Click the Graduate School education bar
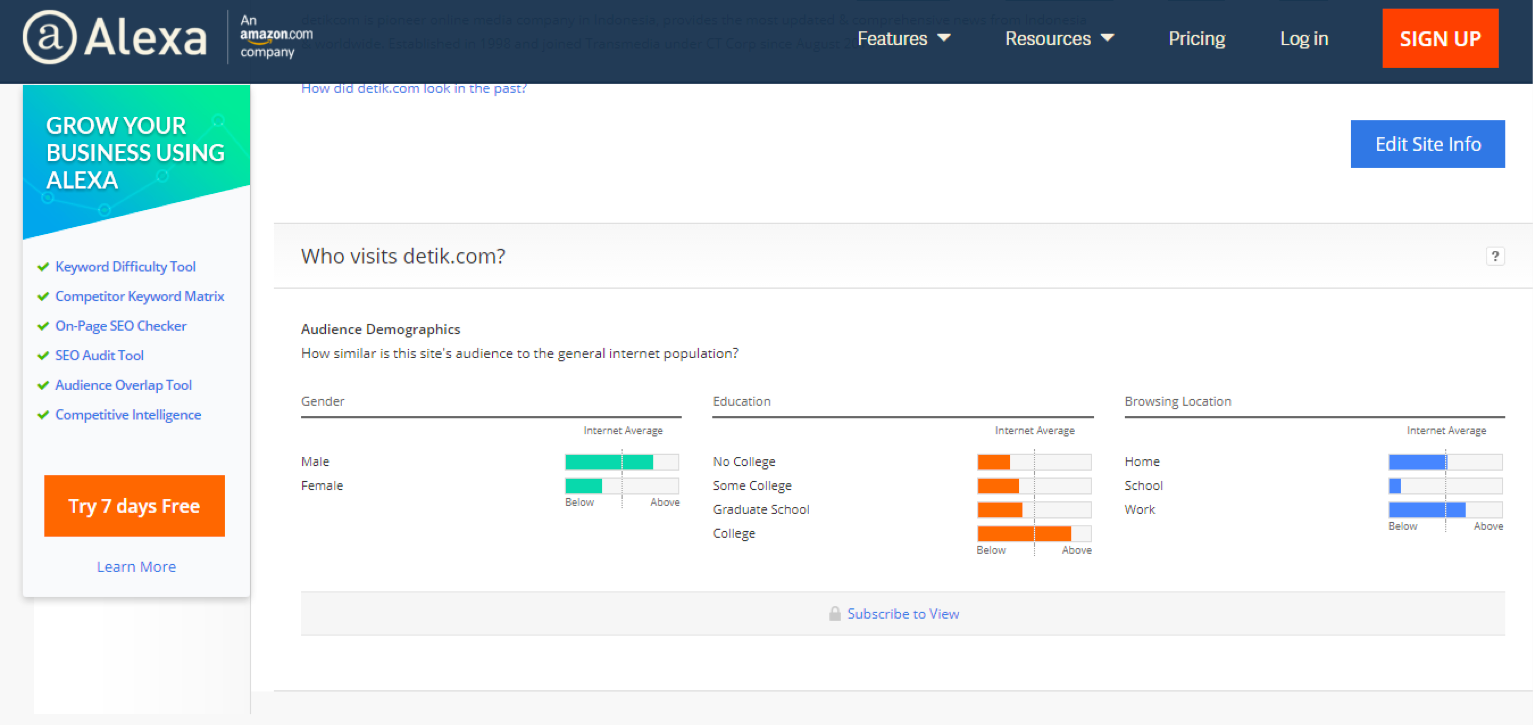 click(1034, 510)
